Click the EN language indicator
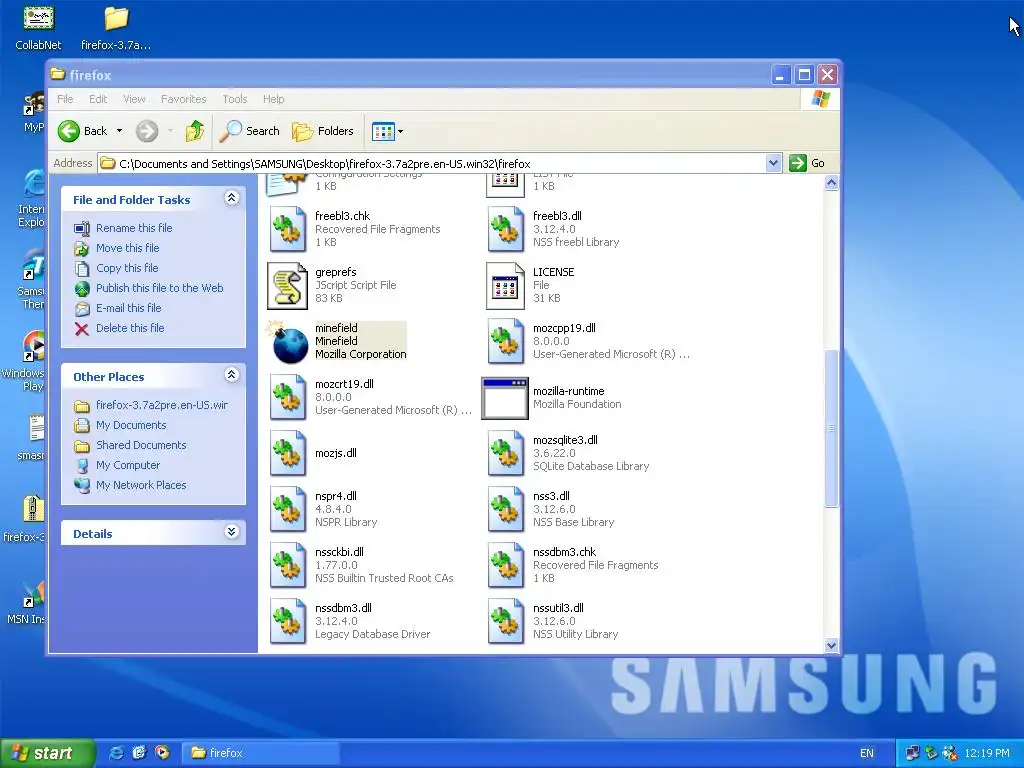This screenshot has width=1024, height=768. pos(867,754)
